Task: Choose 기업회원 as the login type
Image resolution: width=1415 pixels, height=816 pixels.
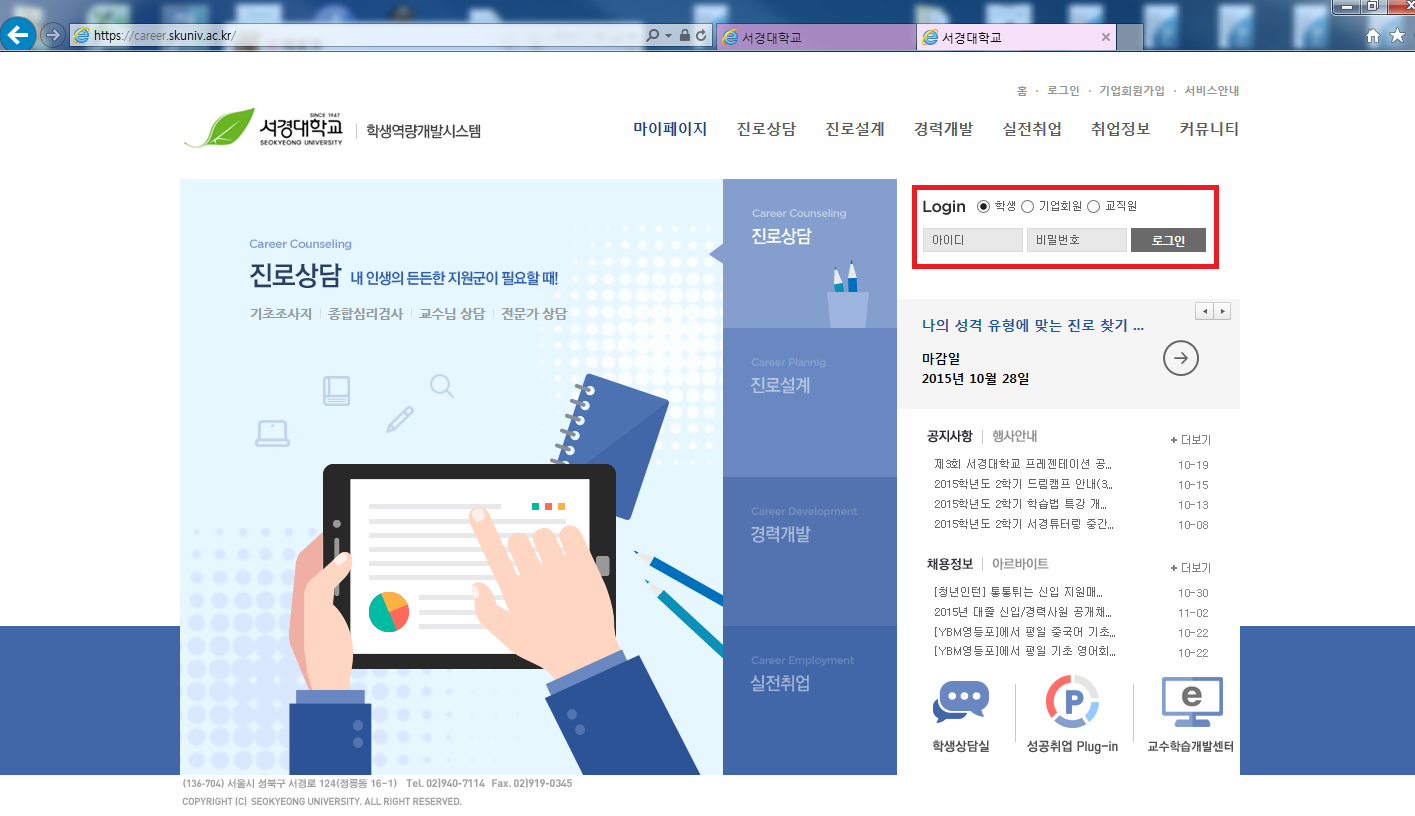Action: [x=1029, y=206]
